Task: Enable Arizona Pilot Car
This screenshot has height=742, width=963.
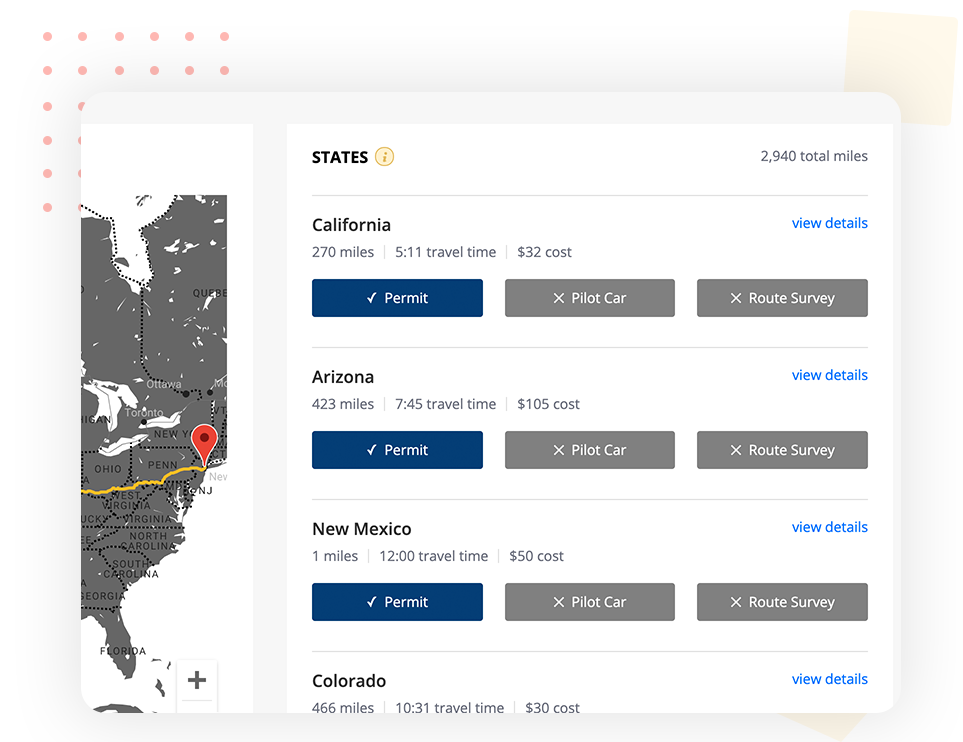Action: [x=589, y=450]
